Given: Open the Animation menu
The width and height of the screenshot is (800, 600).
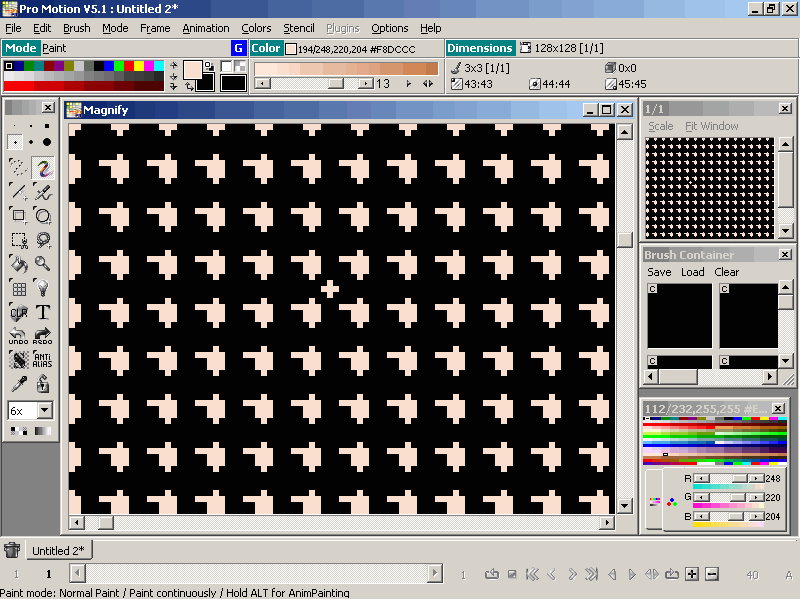Looking at the screenshot, I should (205, 28).
